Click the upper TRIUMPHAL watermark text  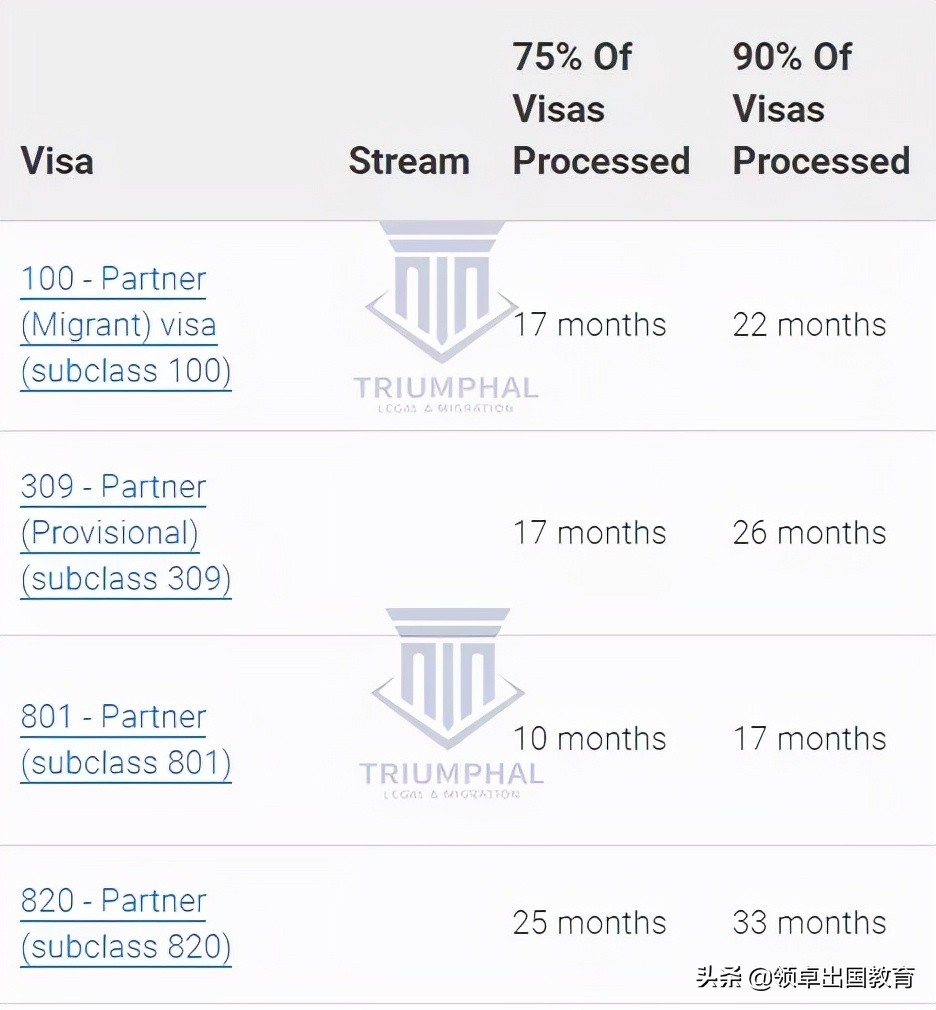[446, 388]
